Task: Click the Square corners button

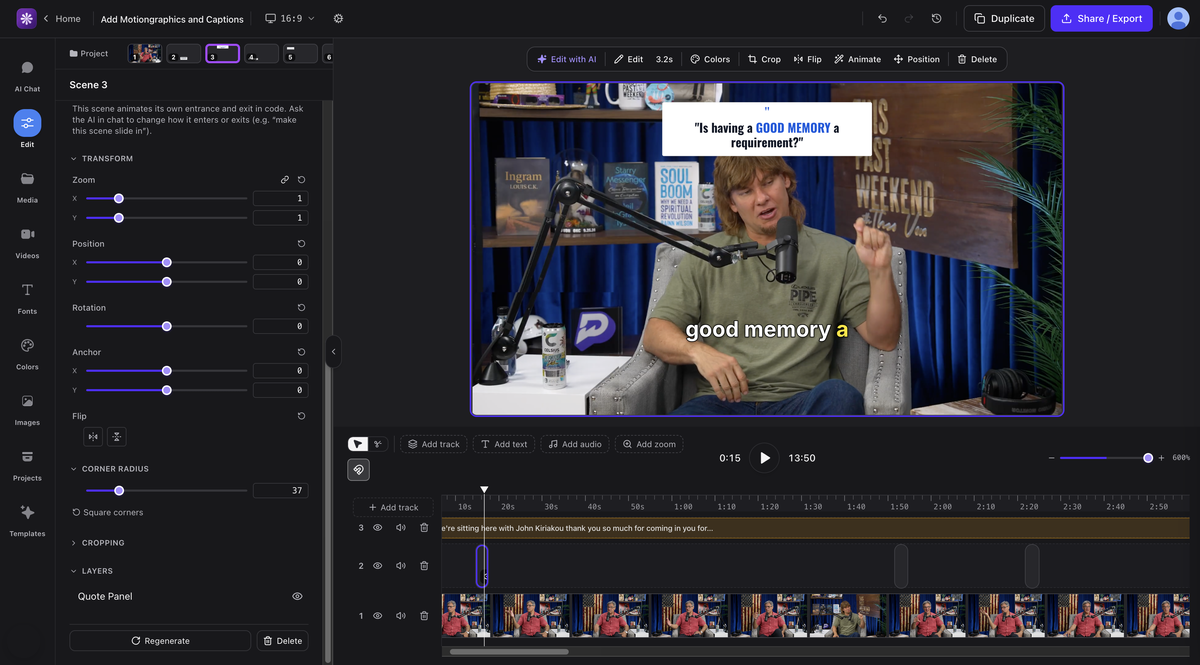Action: coord(107,512)
